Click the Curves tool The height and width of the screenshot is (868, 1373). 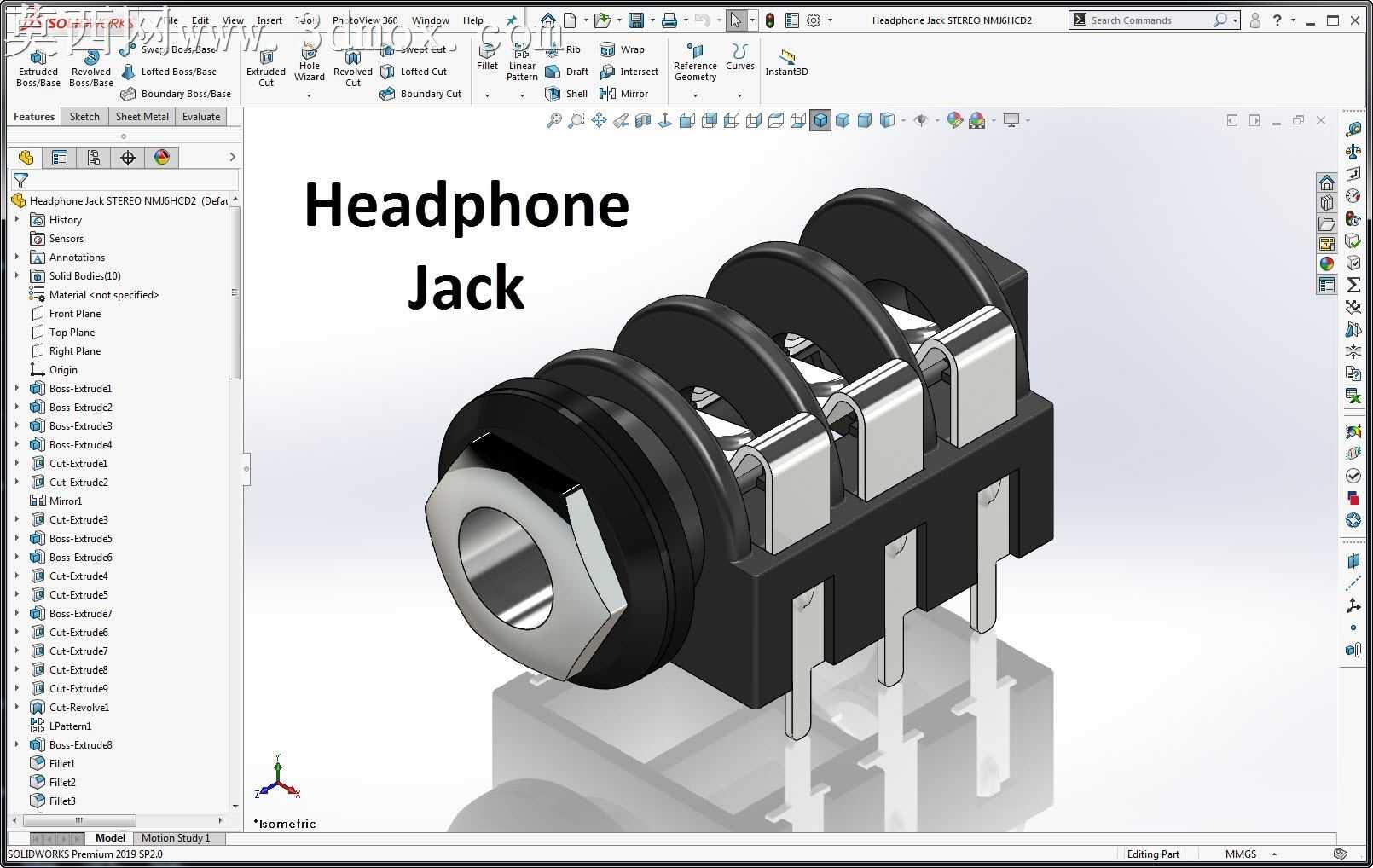pos(739,58)
